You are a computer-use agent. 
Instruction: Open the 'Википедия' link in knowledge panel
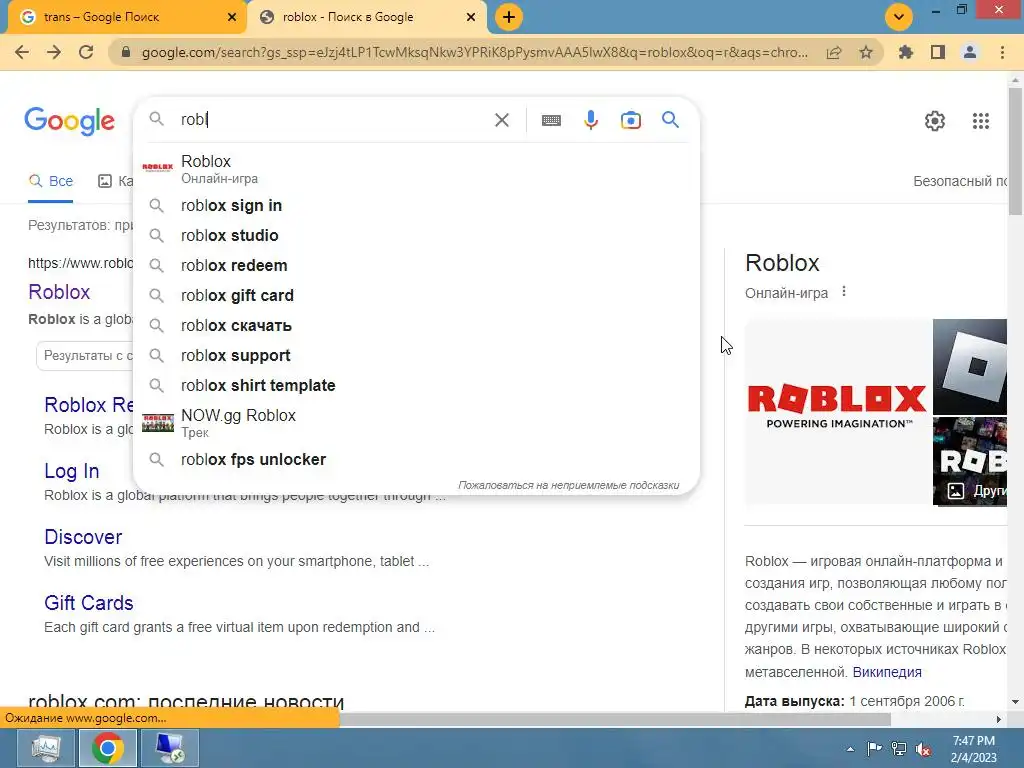click(887, 672)
